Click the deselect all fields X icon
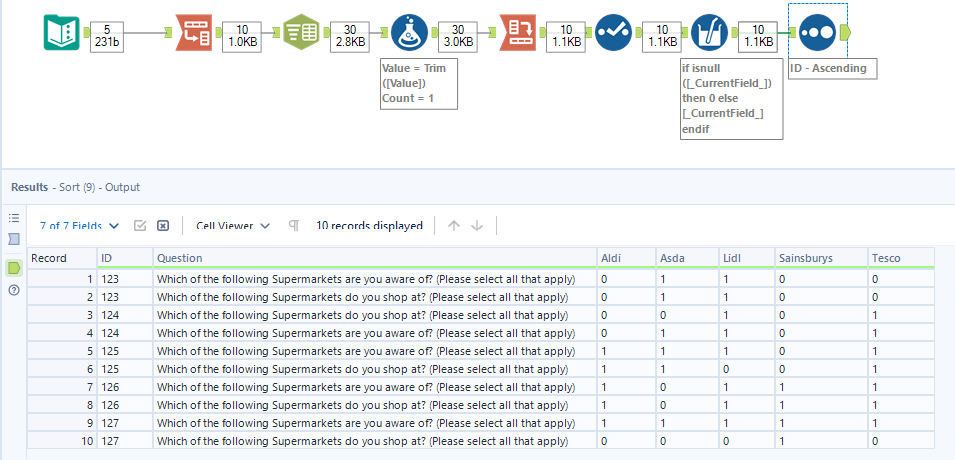 click(163, 226)
